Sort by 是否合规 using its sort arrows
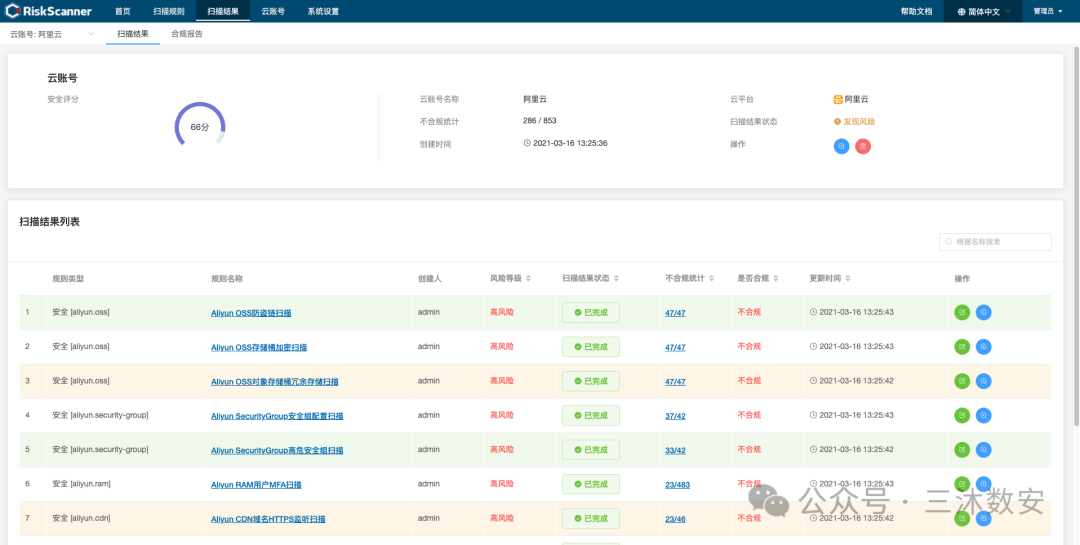This screenshot has height=545, width=1080. 776,278
